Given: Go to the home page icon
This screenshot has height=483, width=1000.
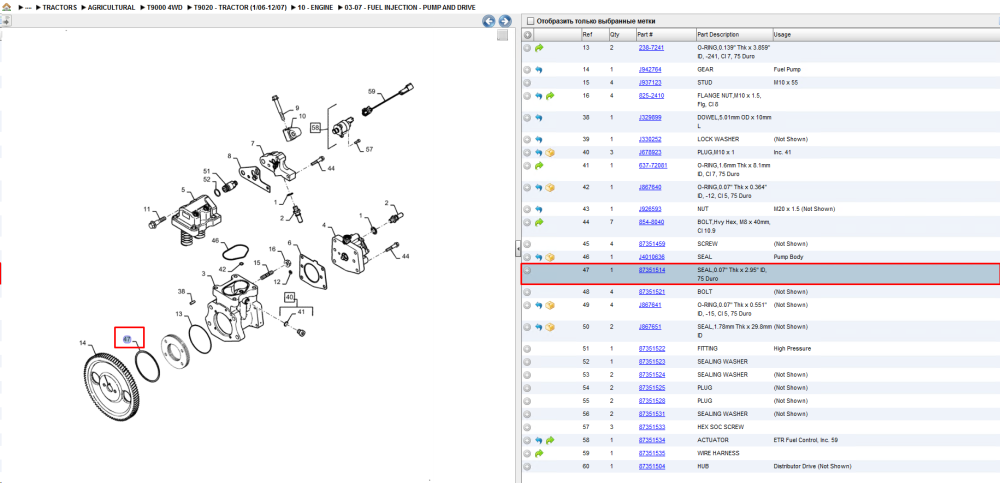Looking at the screenshot, I should pyautogui.click(x=6, y=7).
